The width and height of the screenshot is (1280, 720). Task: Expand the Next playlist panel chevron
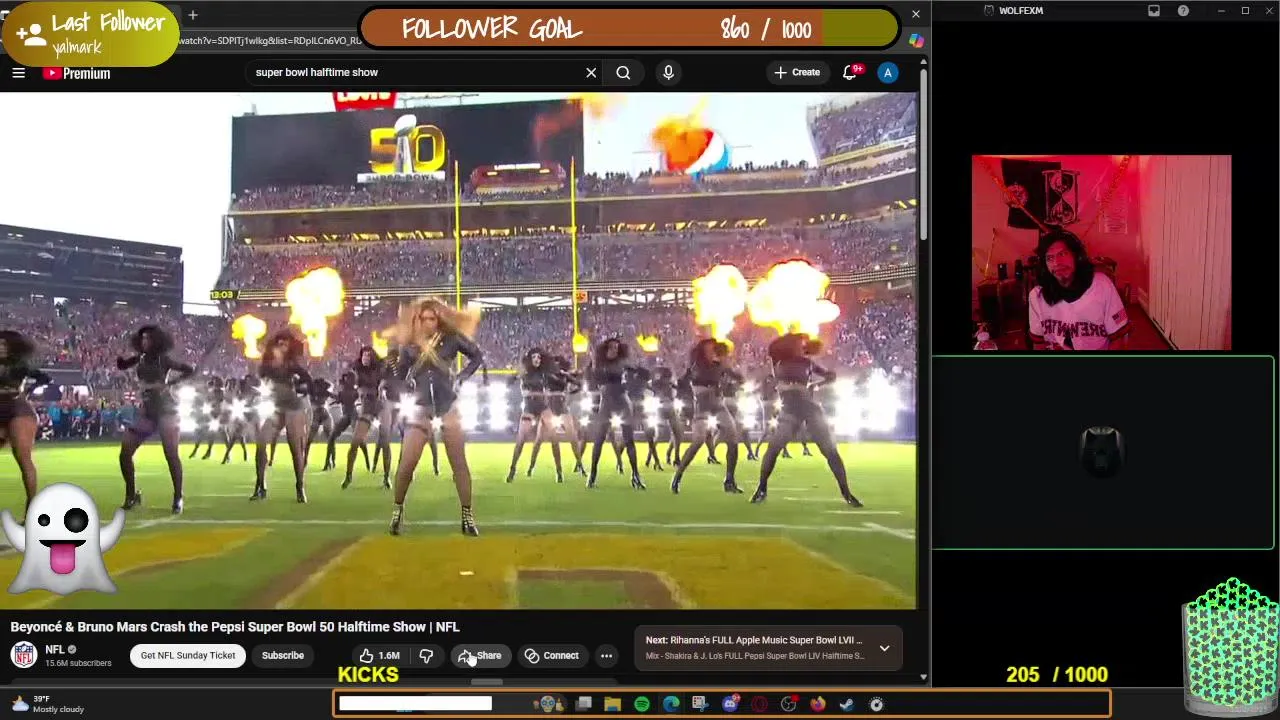884,648
